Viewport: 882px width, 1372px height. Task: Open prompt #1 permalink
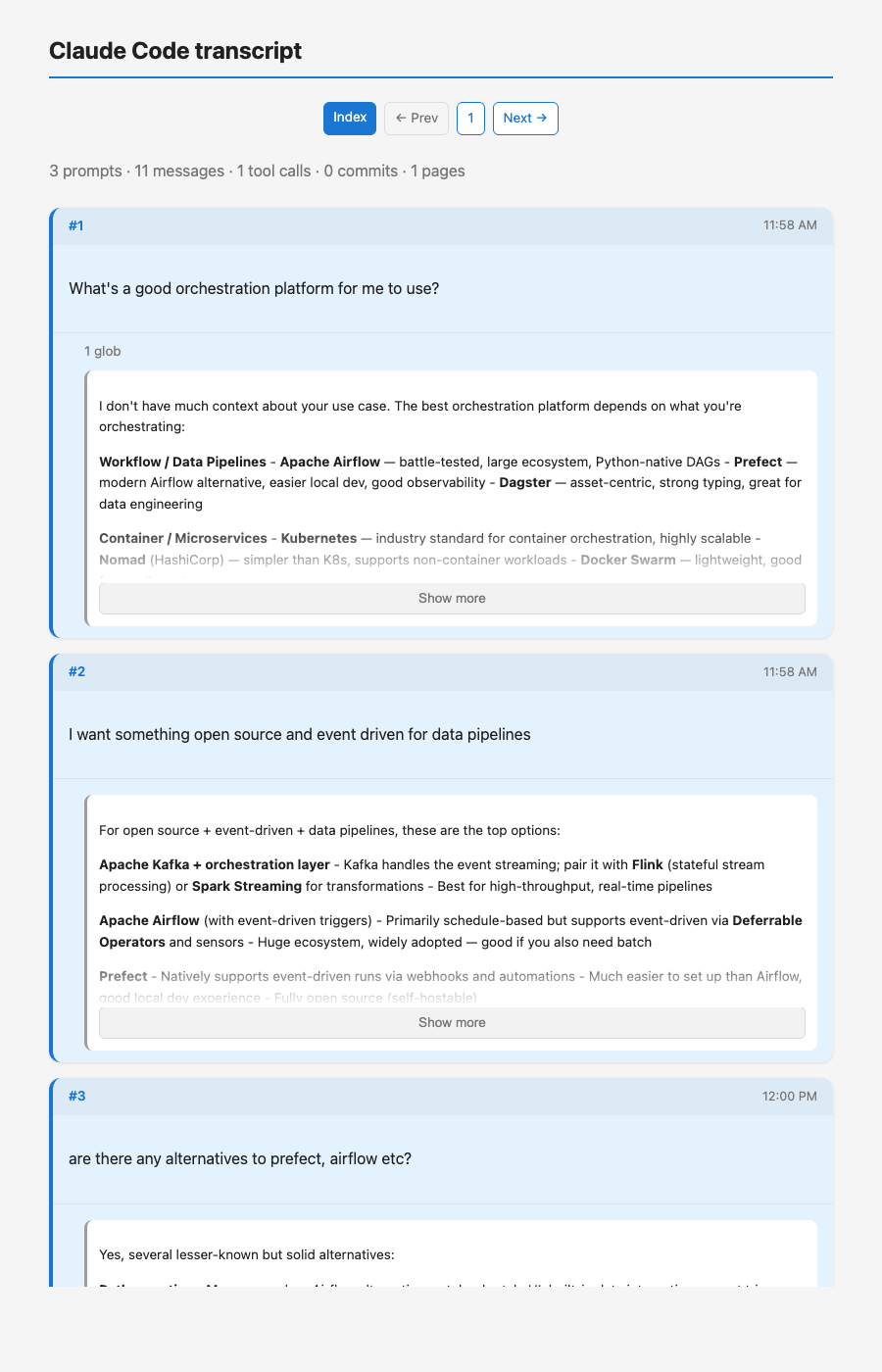pyautogui.click(x=76, y=225)
